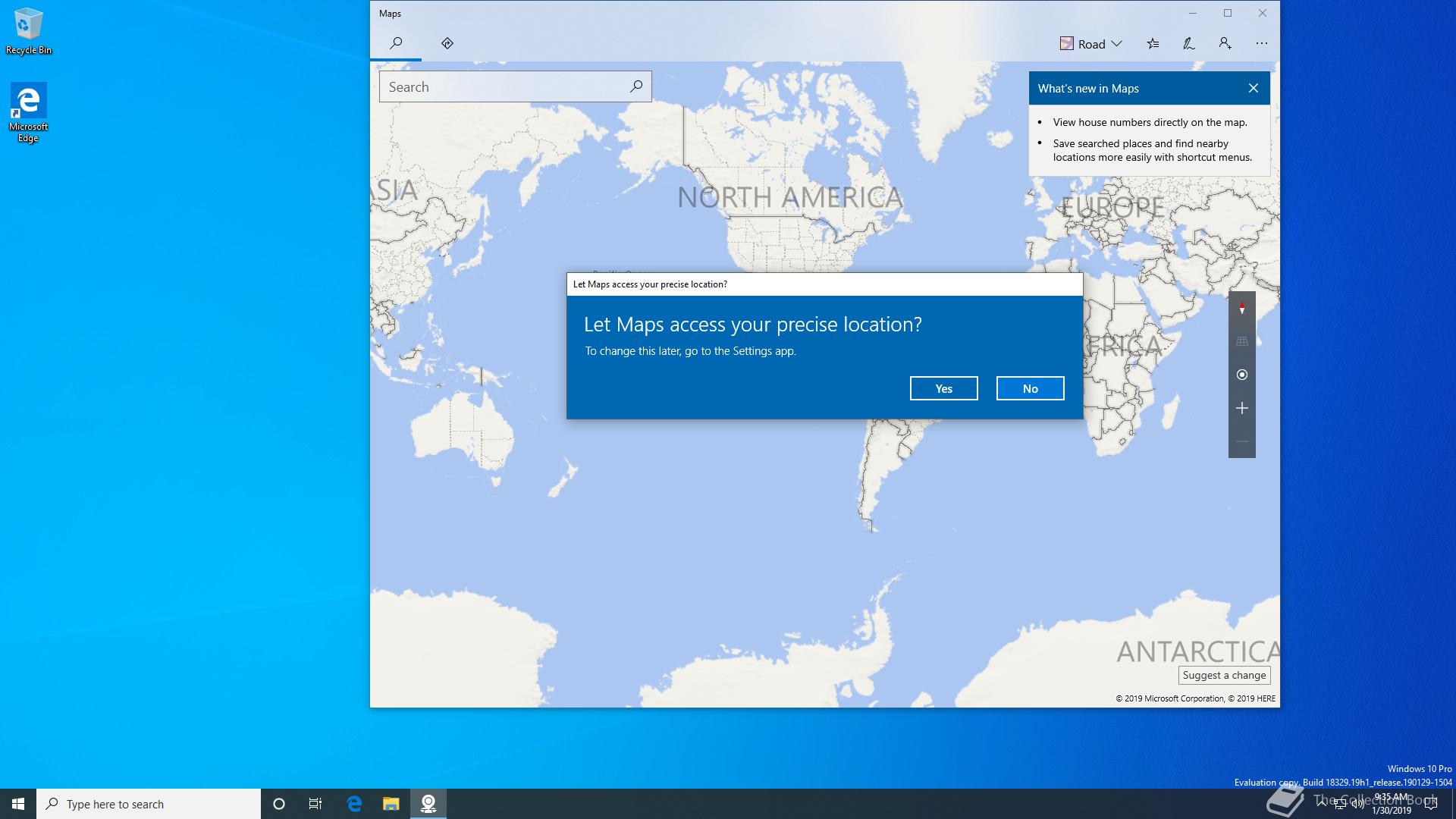This screenshot has height=819, width=1456.
Task: Allow location access with Yes button
Action: pyautogui.click(x=943, y=388)
